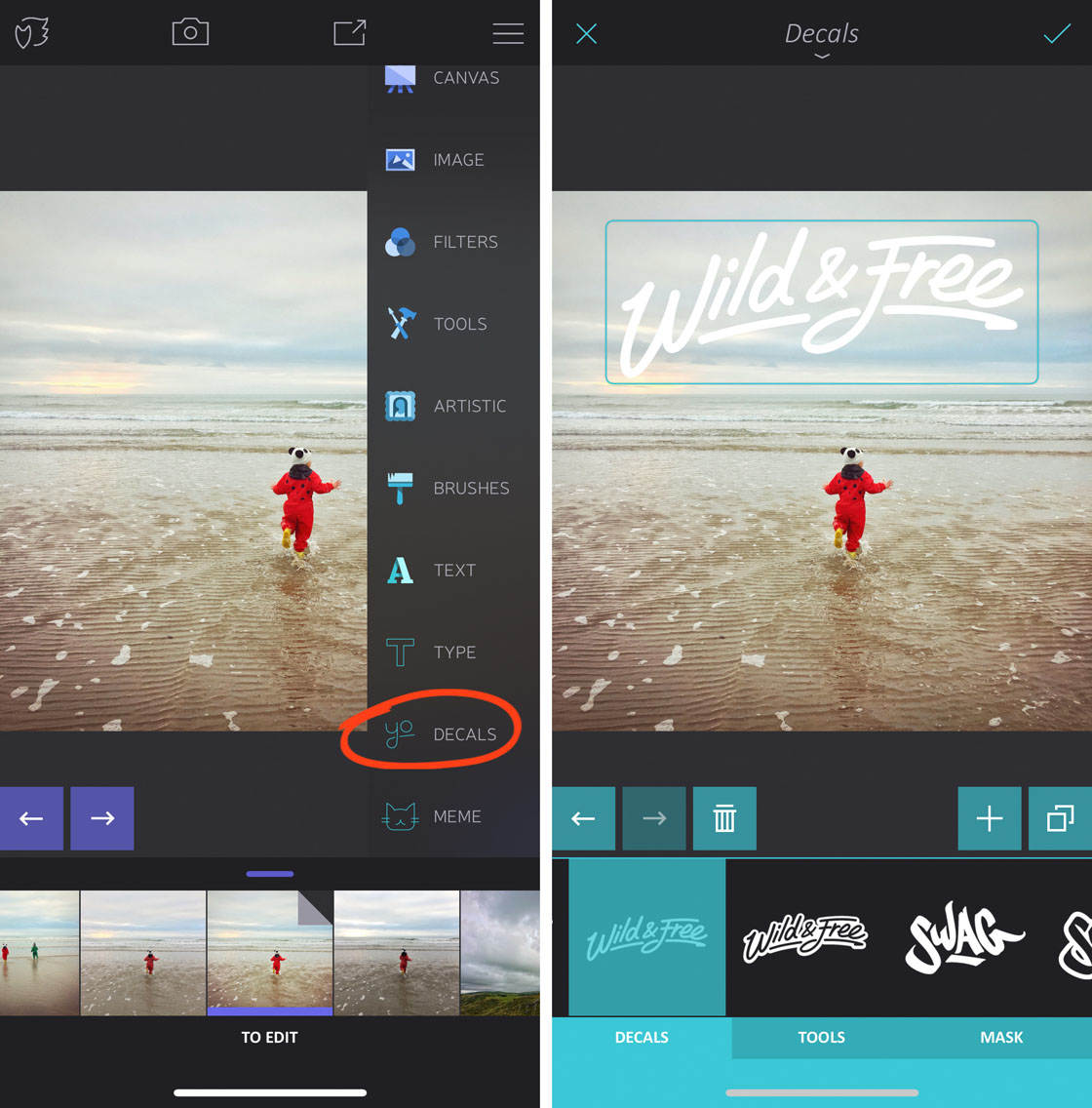Viewport: 1092px width, 1108px height.
Task: Tap the teal redo arrow in Decals
Action: tap(654, 818)
